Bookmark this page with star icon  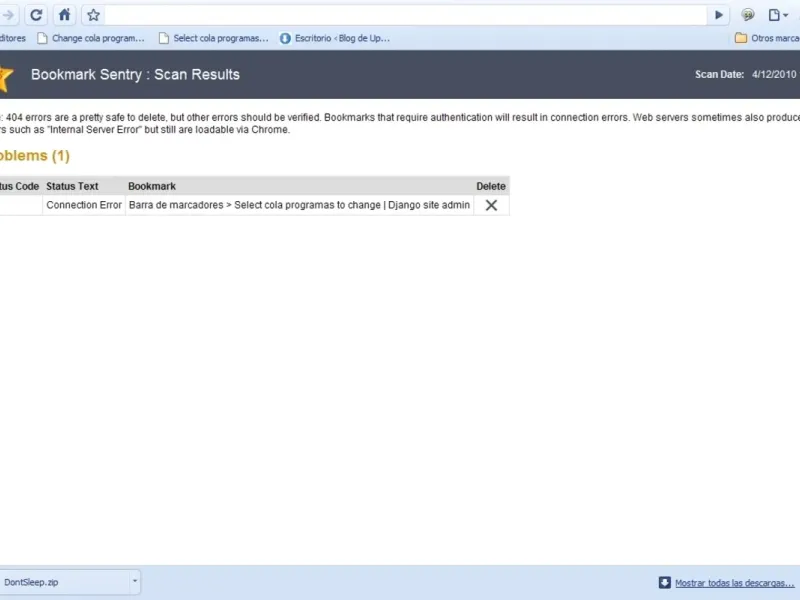(x=93, y=15)
